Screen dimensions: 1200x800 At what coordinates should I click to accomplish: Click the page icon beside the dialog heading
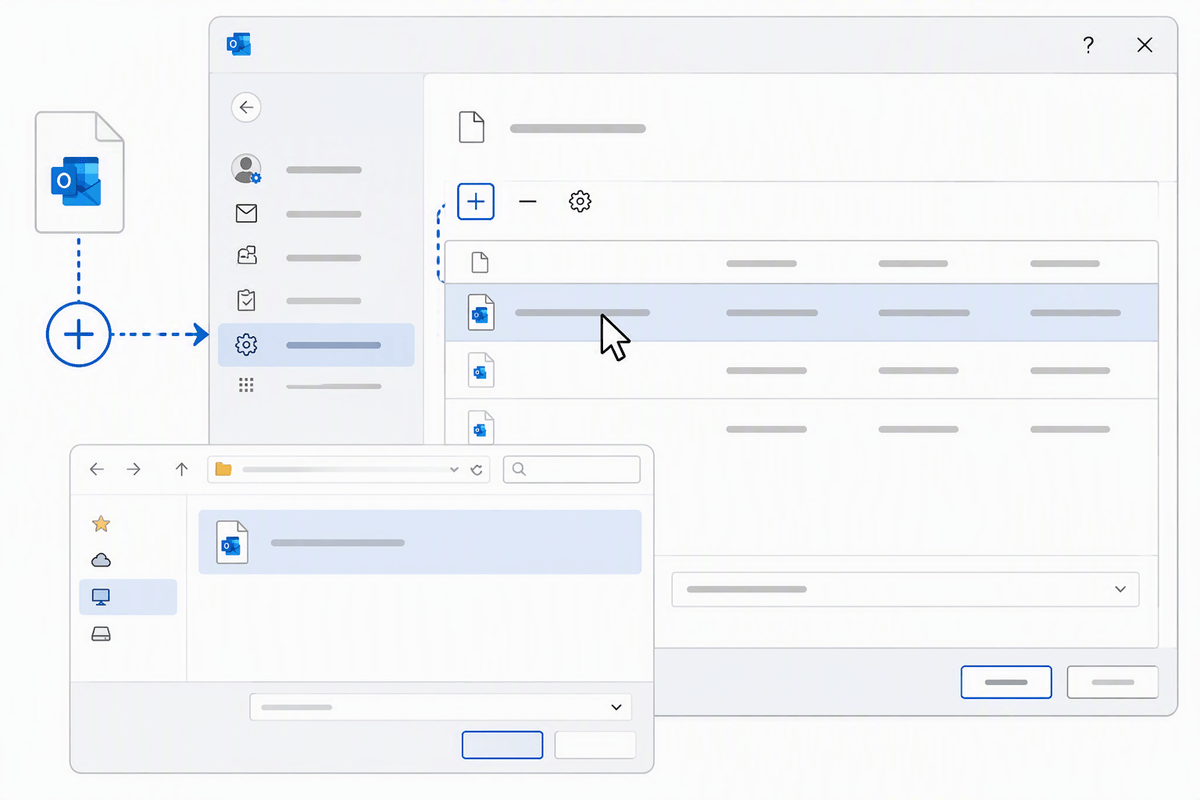tap(471, 127)
